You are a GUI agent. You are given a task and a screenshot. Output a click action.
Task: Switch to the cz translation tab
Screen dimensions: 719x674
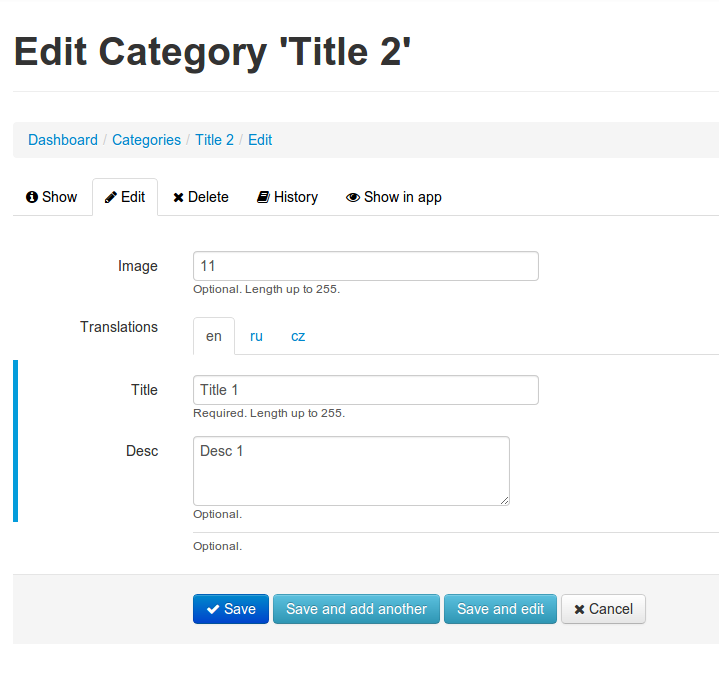point(298,336)
